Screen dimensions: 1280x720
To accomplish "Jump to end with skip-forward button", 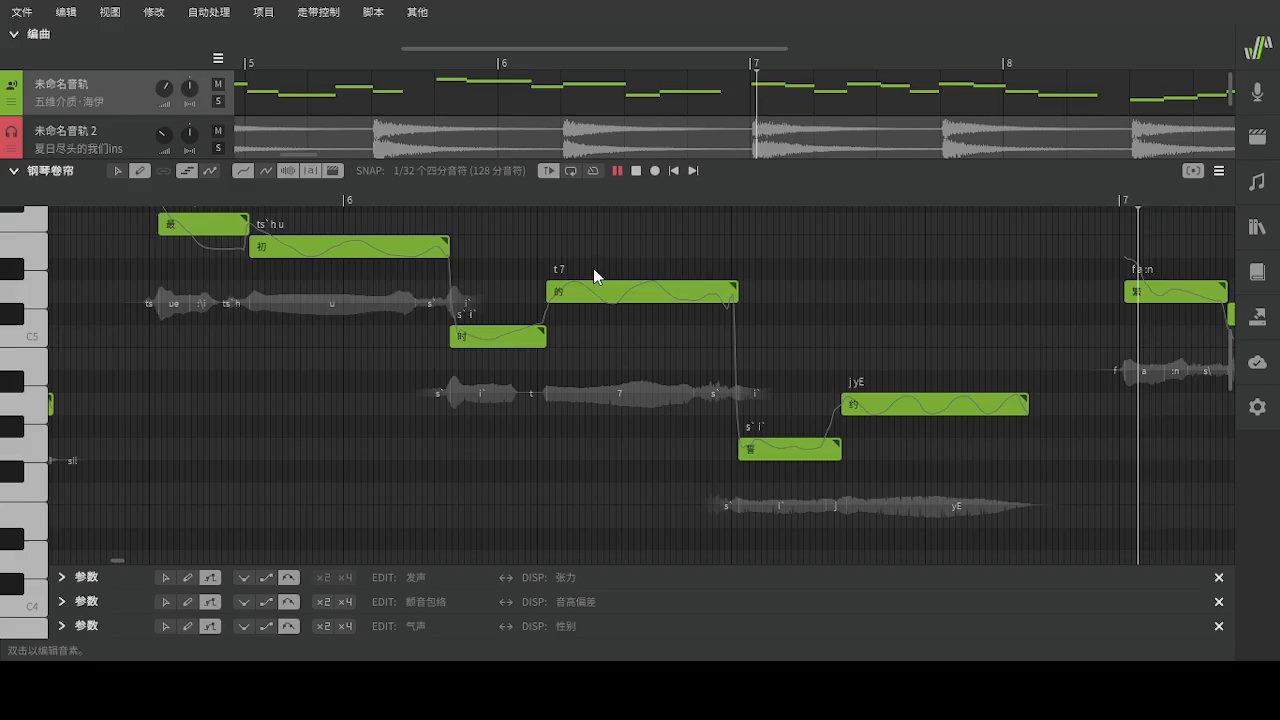I will click(693, 171).
